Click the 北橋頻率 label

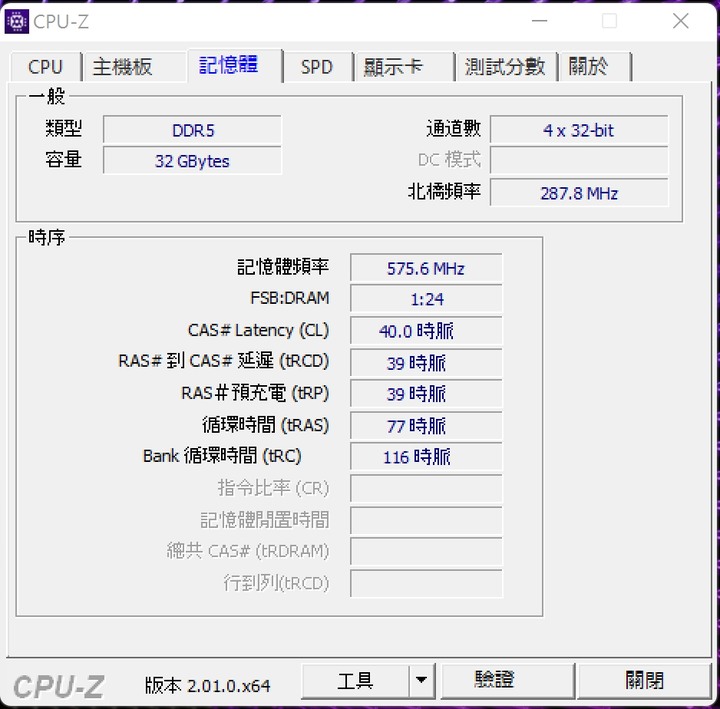point(444,191)
